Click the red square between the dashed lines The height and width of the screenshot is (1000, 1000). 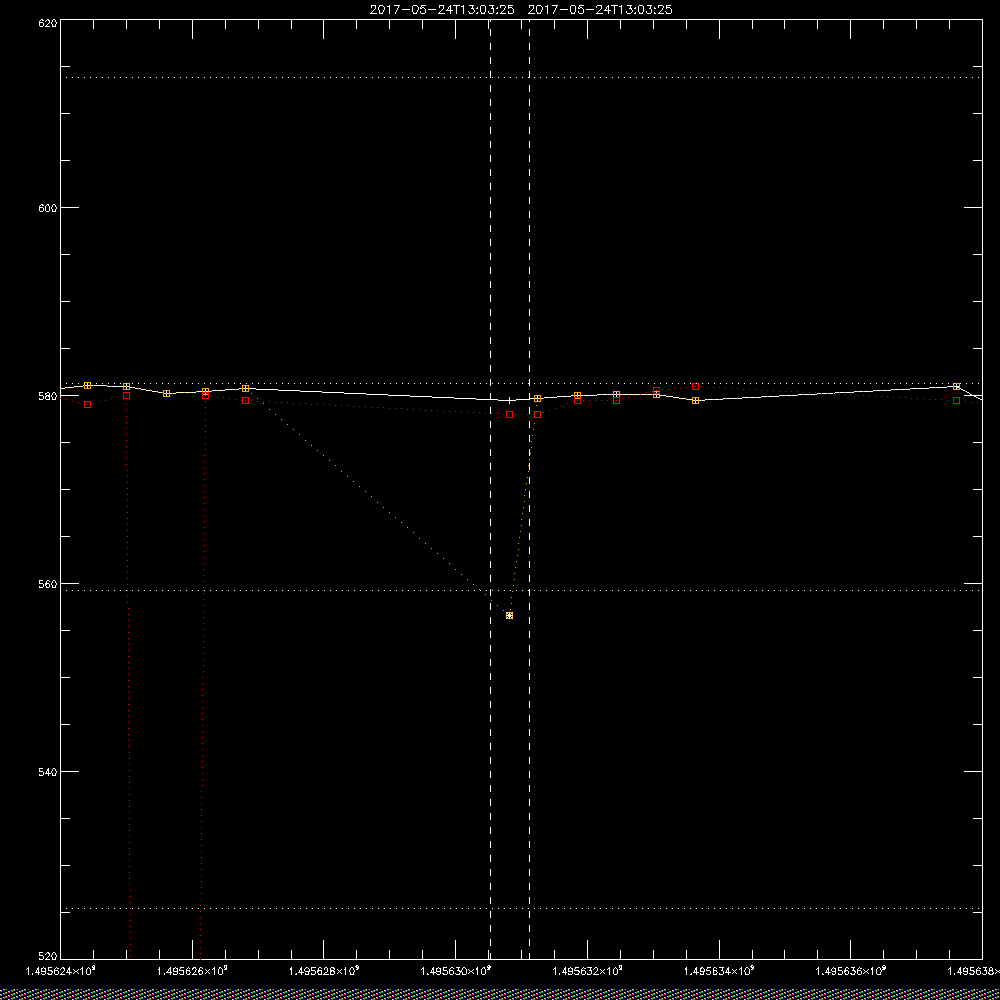[x=510, y=415]
